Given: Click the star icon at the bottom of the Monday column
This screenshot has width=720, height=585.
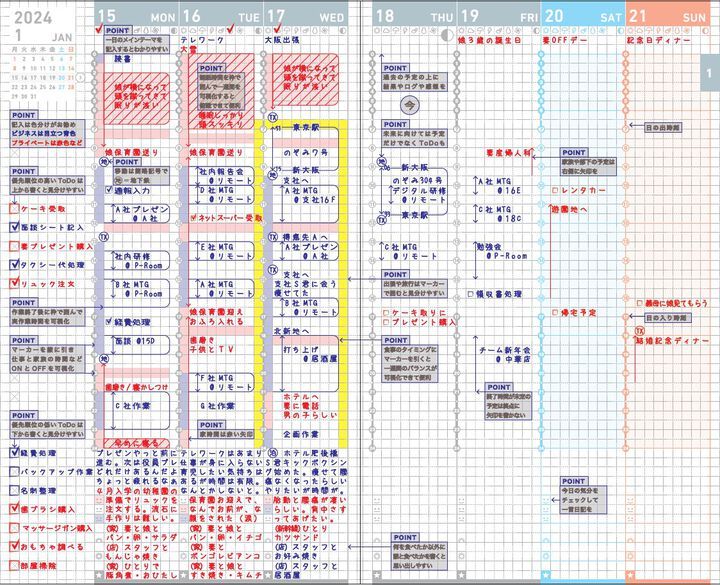Looking at the screenshot, I should click(99, 575).
